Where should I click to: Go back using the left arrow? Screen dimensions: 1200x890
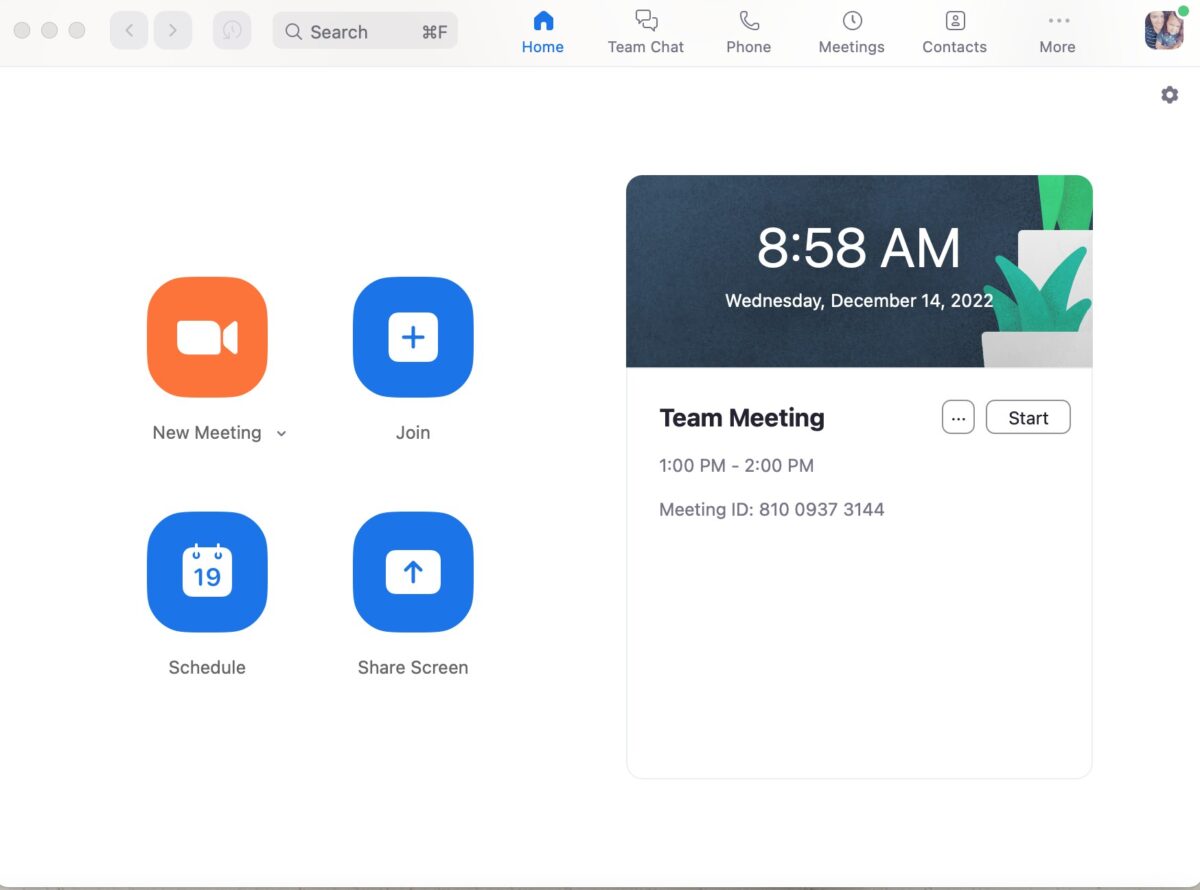click(129, 31)
